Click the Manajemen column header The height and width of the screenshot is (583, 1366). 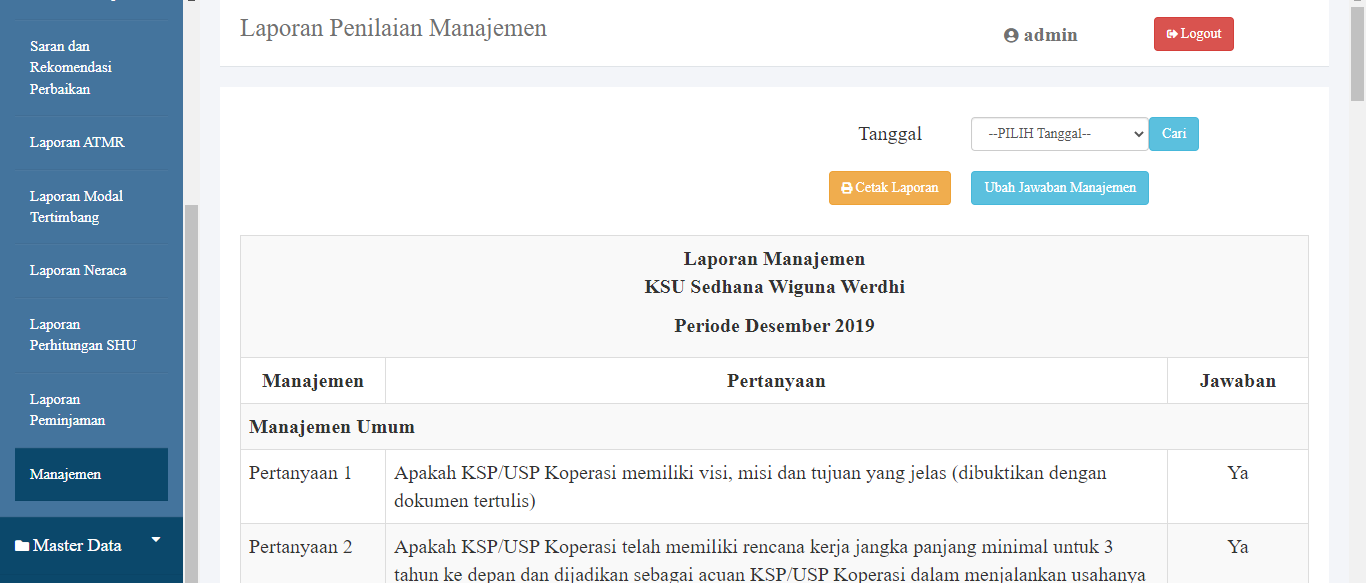pos(313,381)
